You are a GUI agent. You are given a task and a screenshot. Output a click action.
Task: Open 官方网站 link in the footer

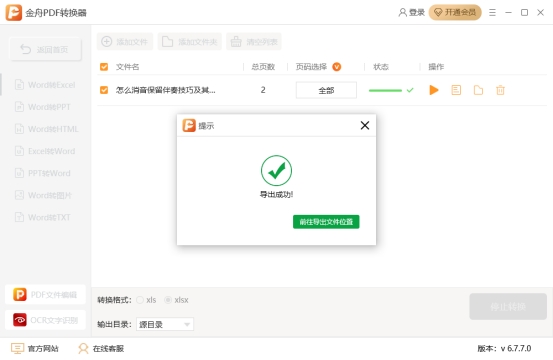point(35,348)
